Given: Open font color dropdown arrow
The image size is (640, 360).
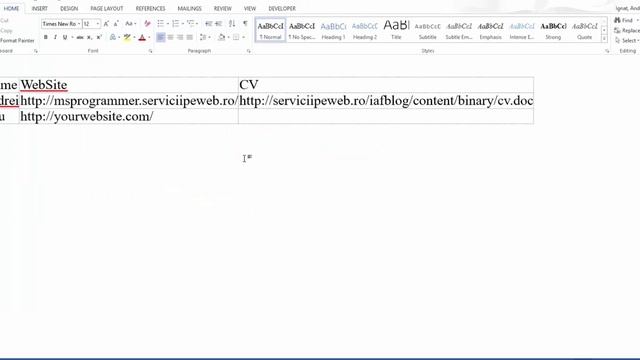Looking at the screenshot, I should pos(149,38).
